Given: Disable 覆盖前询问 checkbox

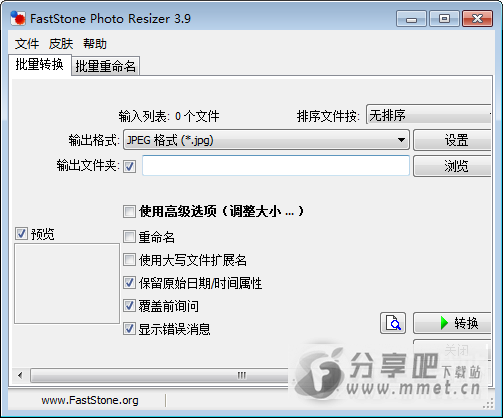Looking at the screenshot, I should pyautogui.click(x=129, y=306).
